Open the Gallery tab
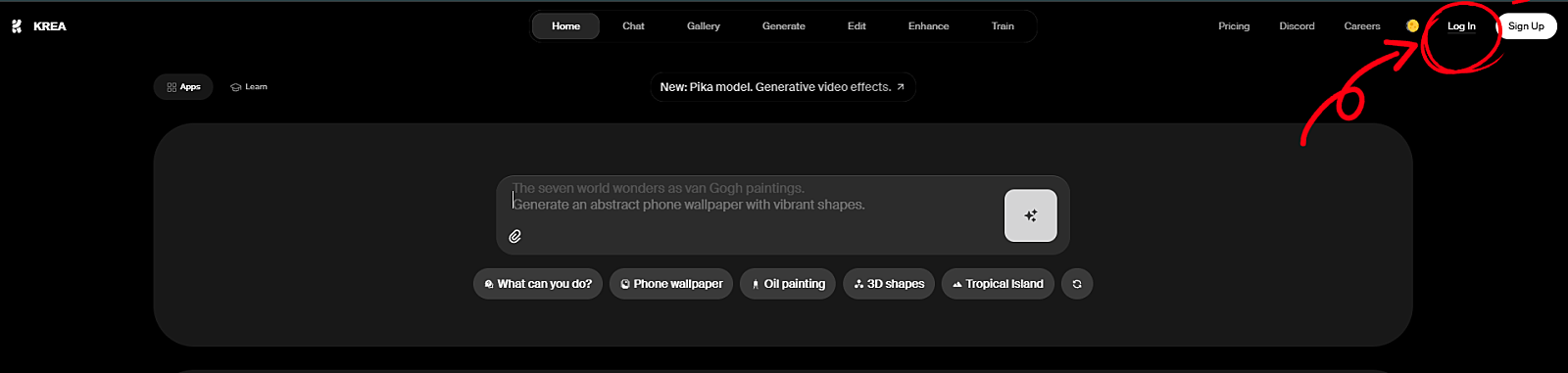Viewport: 1568px width, 373px height. 704,26
